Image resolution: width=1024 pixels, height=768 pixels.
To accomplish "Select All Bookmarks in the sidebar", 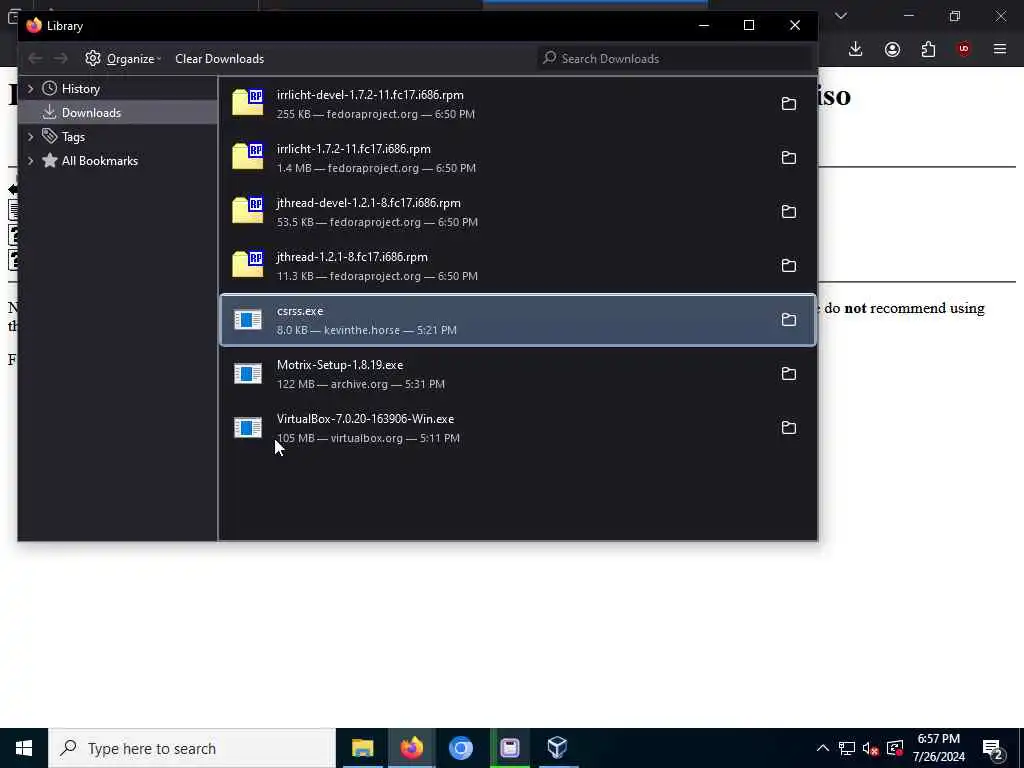I will click(x=100, y=161).
